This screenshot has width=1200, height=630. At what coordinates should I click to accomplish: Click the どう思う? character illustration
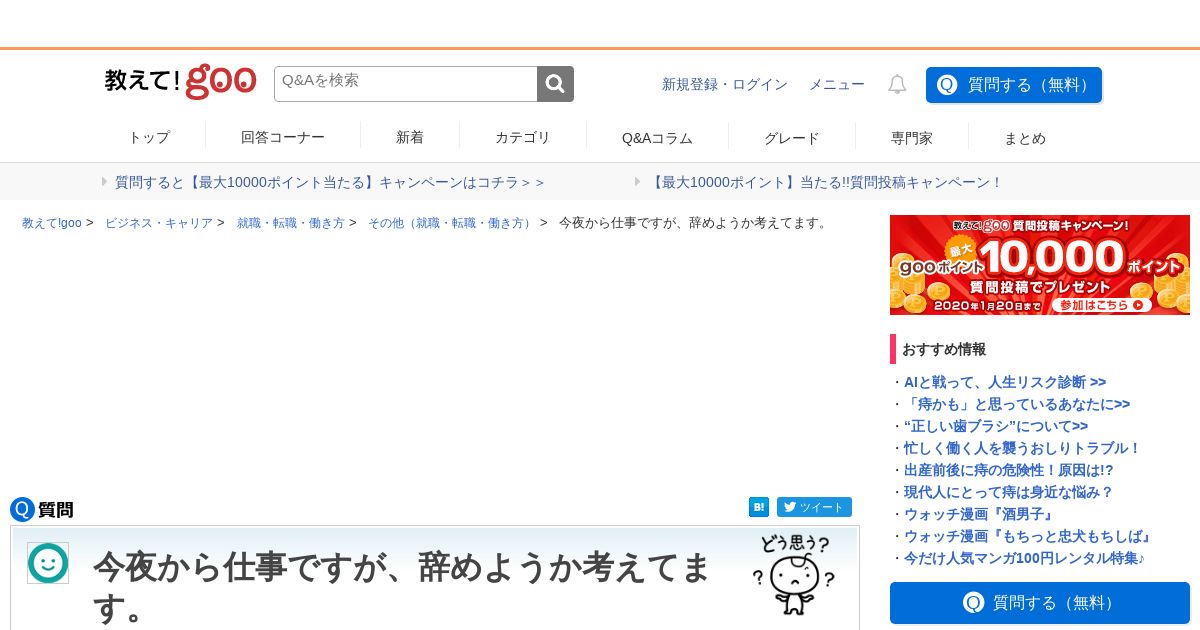click(794, 574)
